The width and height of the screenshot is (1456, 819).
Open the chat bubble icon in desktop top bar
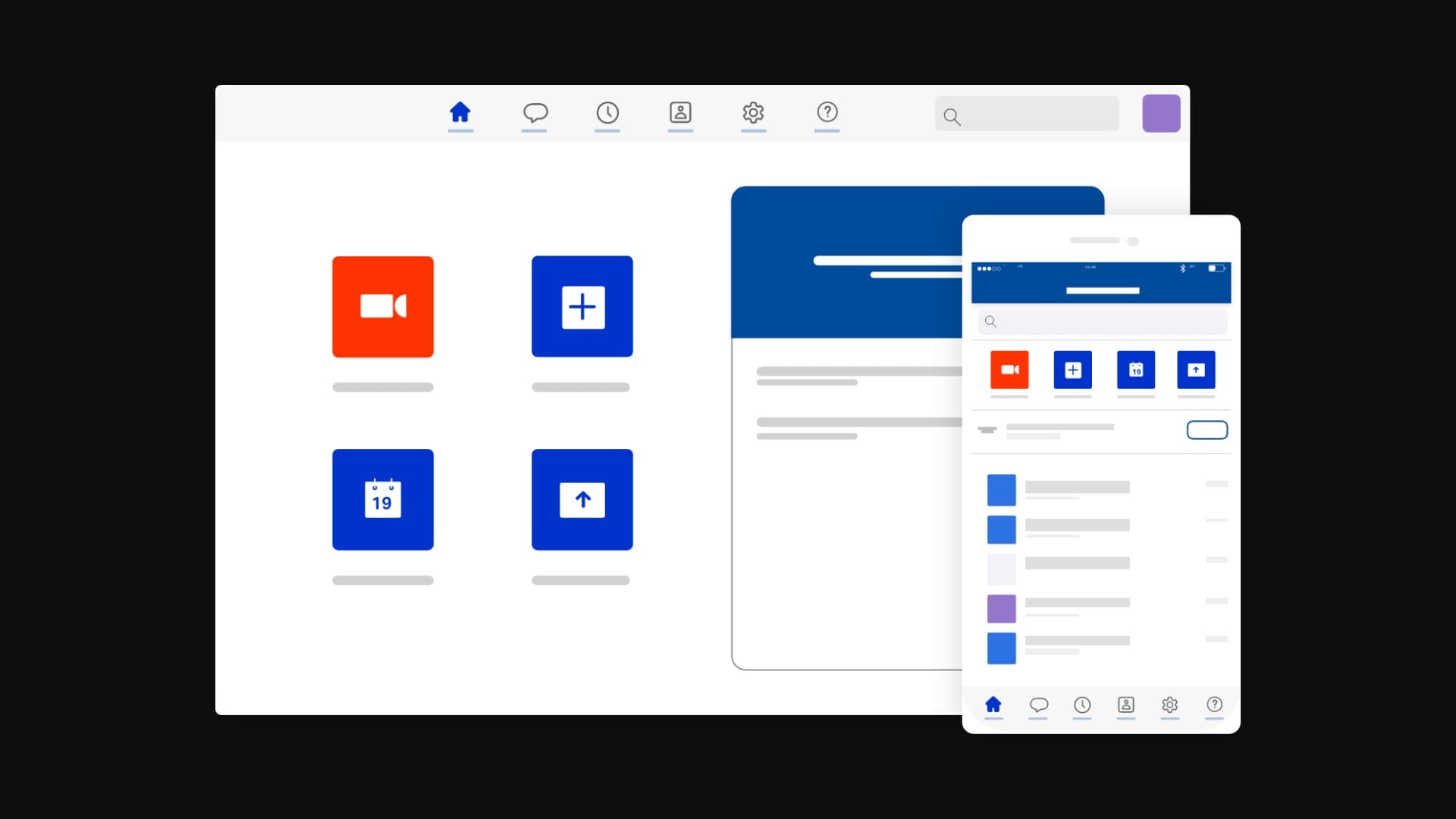pyautogui.click(x=535, y=113)
